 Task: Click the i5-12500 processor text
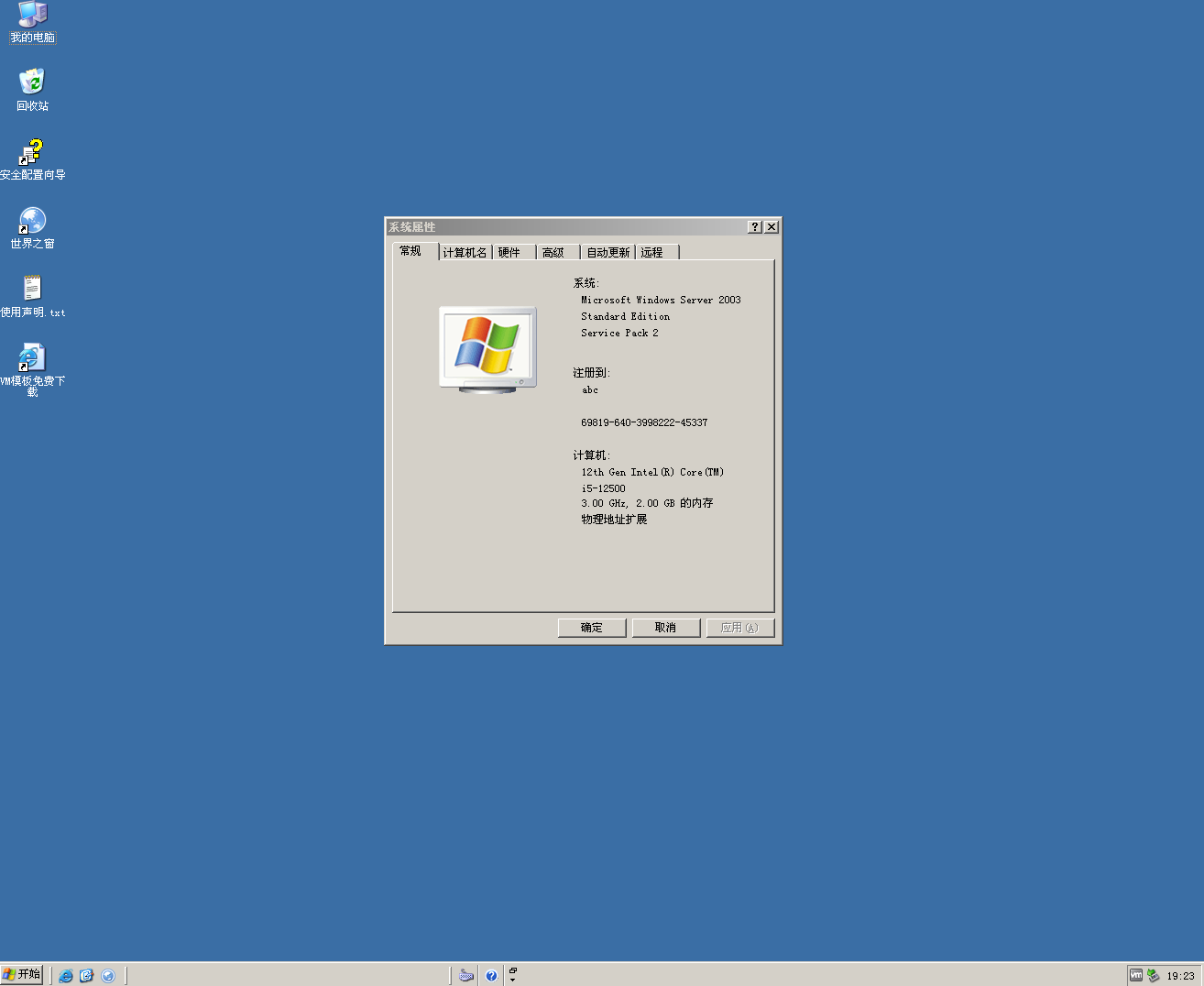click(x=603, y=488)
